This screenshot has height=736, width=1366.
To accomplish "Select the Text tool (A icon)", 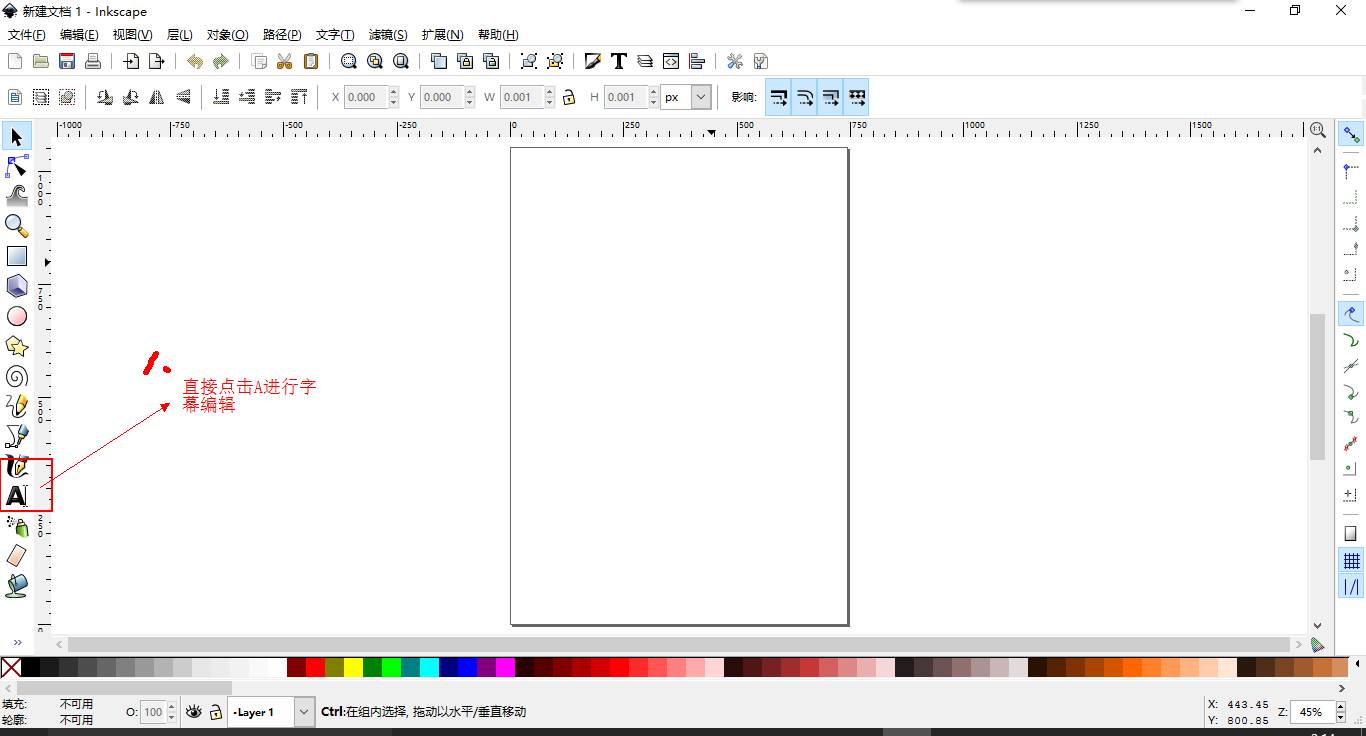I will [17, 495].
